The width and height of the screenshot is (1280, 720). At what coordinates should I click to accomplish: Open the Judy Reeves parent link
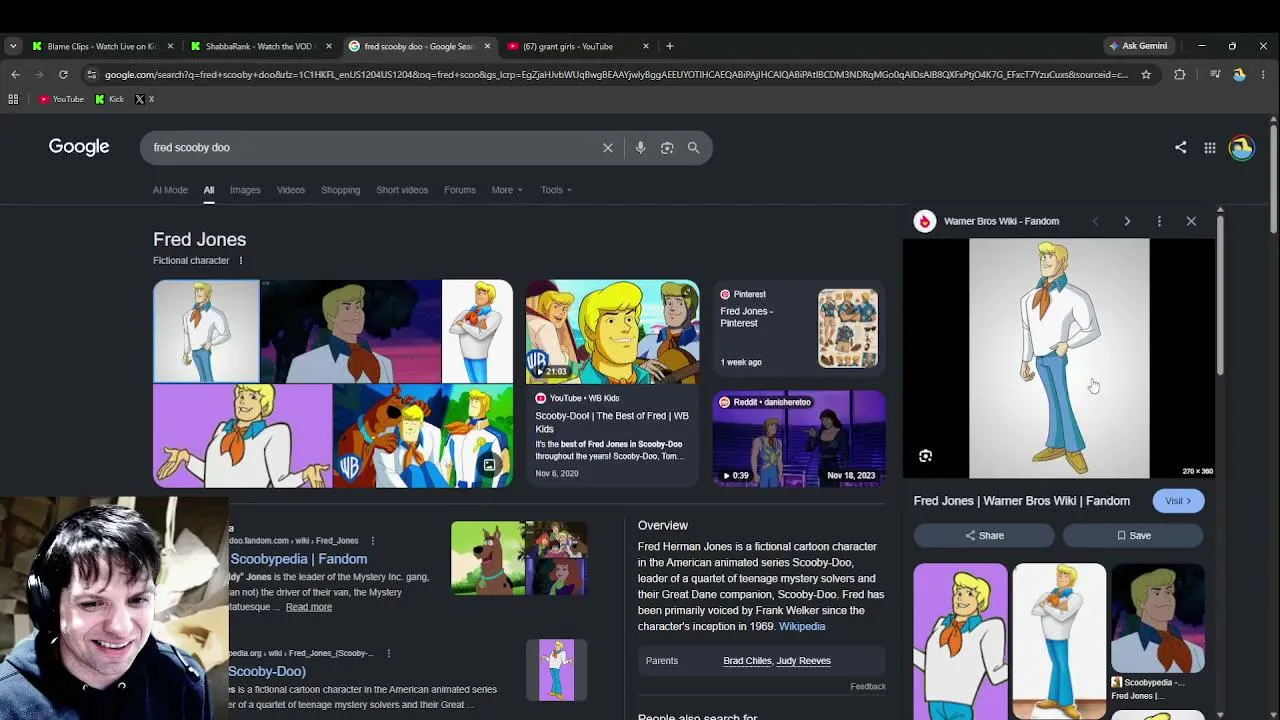point(804,661)
